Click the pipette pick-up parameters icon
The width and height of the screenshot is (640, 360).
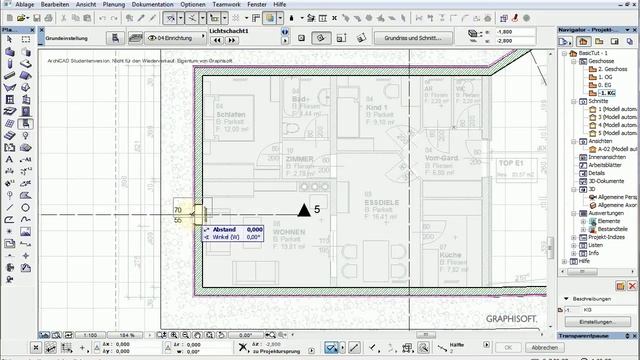coord(141,18)
